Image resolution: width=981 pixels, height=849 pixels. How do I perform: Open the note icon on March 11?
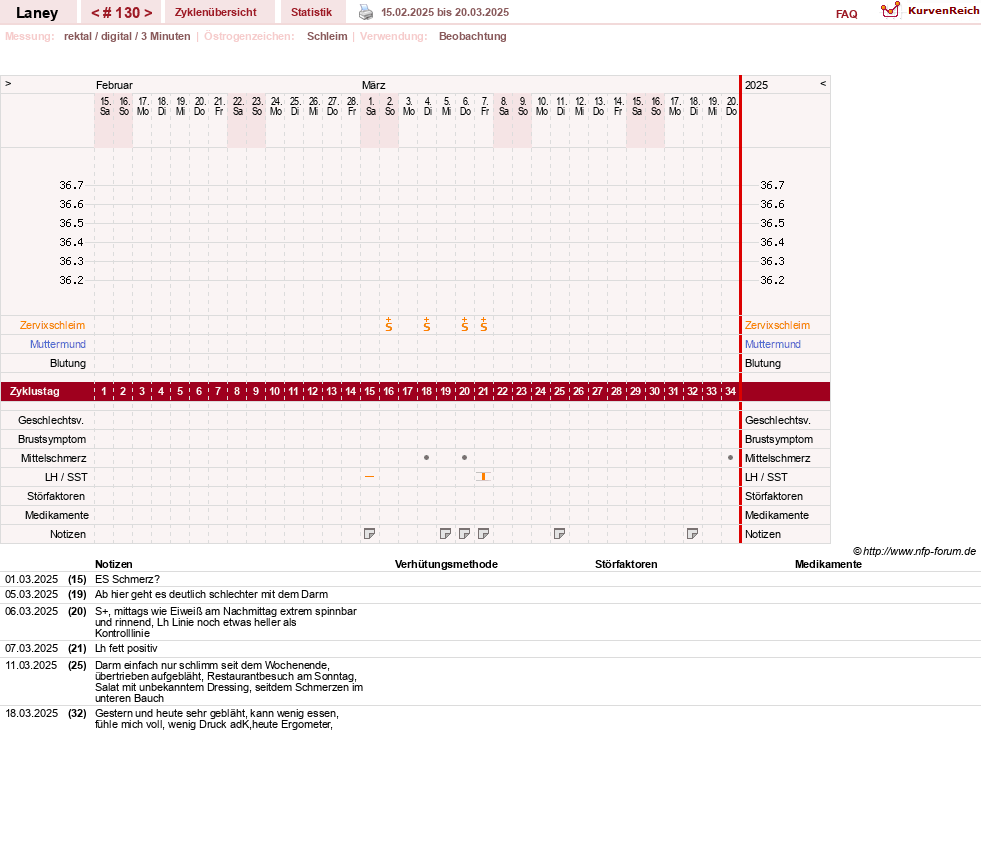click(559, 534)
